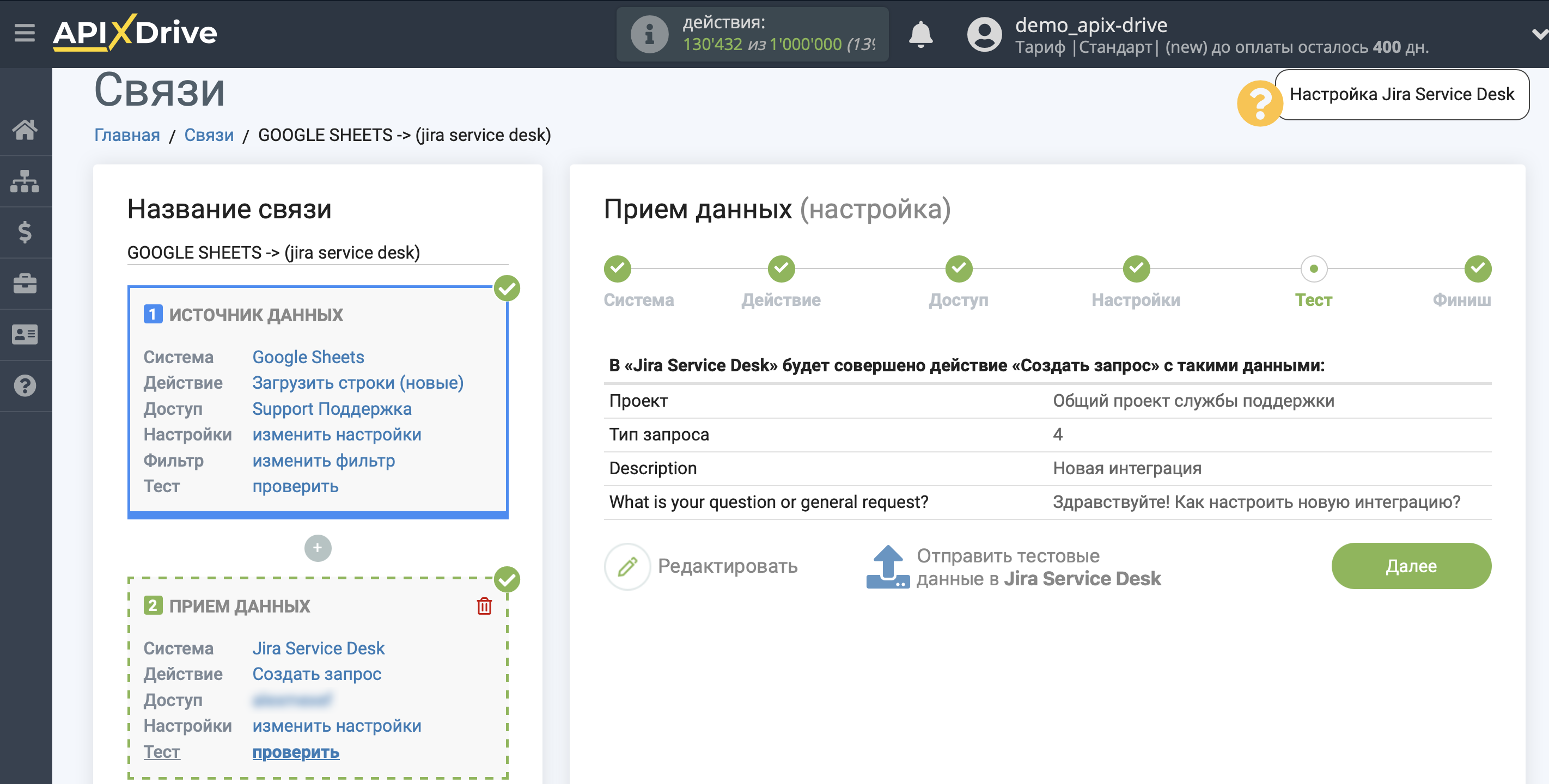Go to Доступ step
Screen dimensions: 1549x784
pos(959,269)
